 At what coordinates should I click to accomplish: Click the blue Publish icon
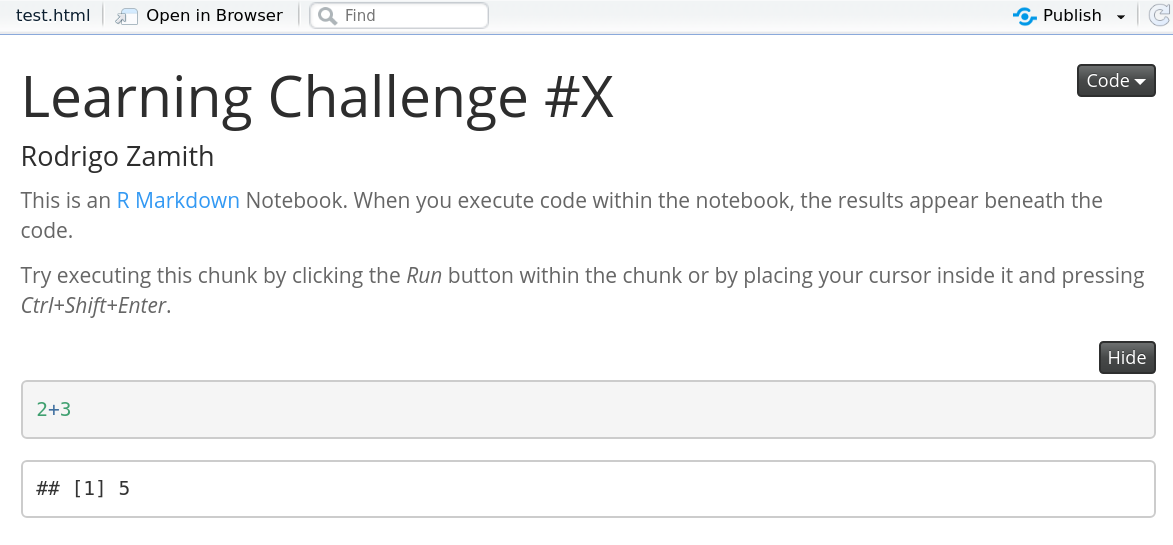(1024, 16)
